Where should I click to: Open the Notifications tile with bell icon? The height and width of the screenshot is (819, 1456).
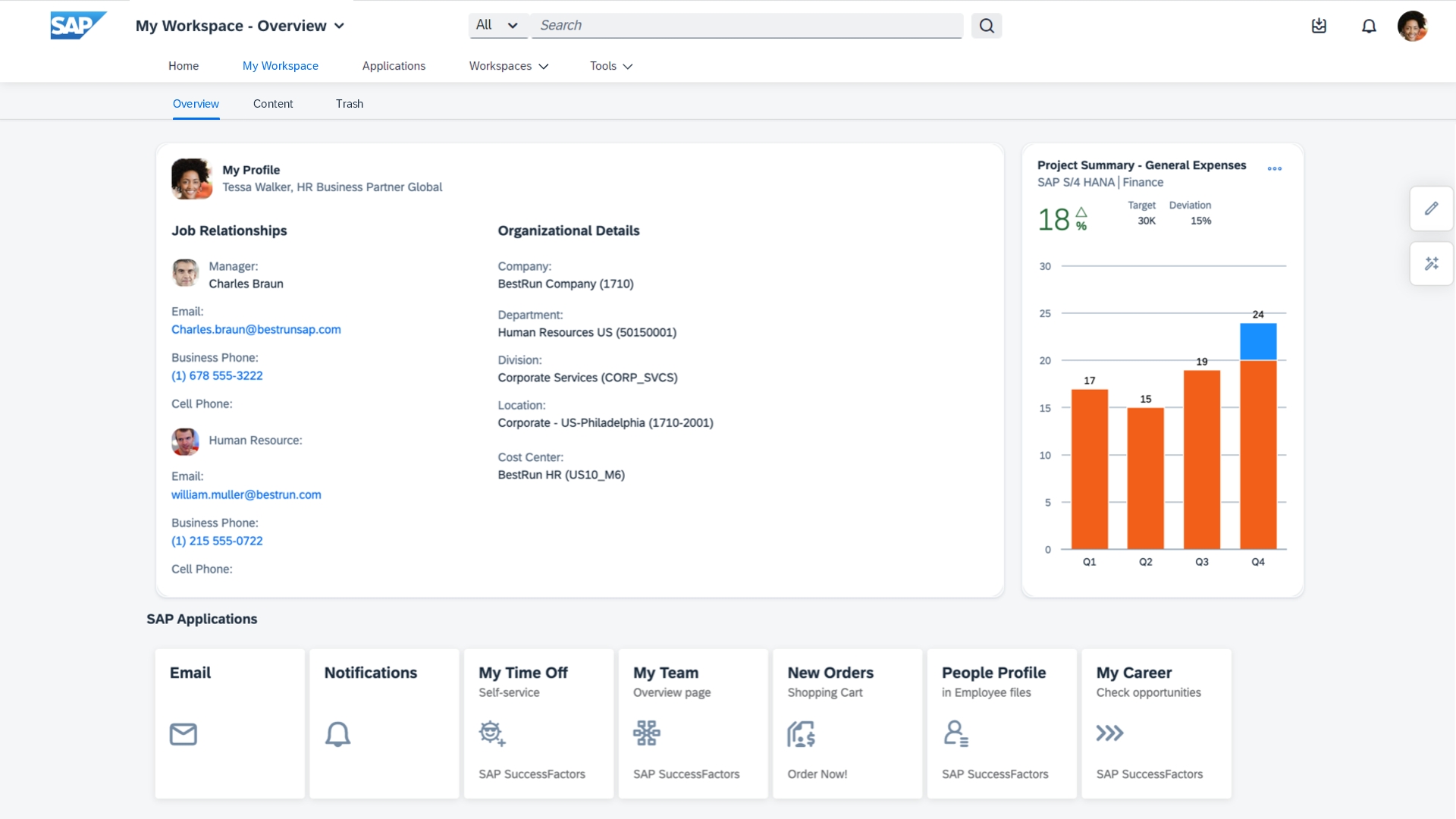click(384, 723)
